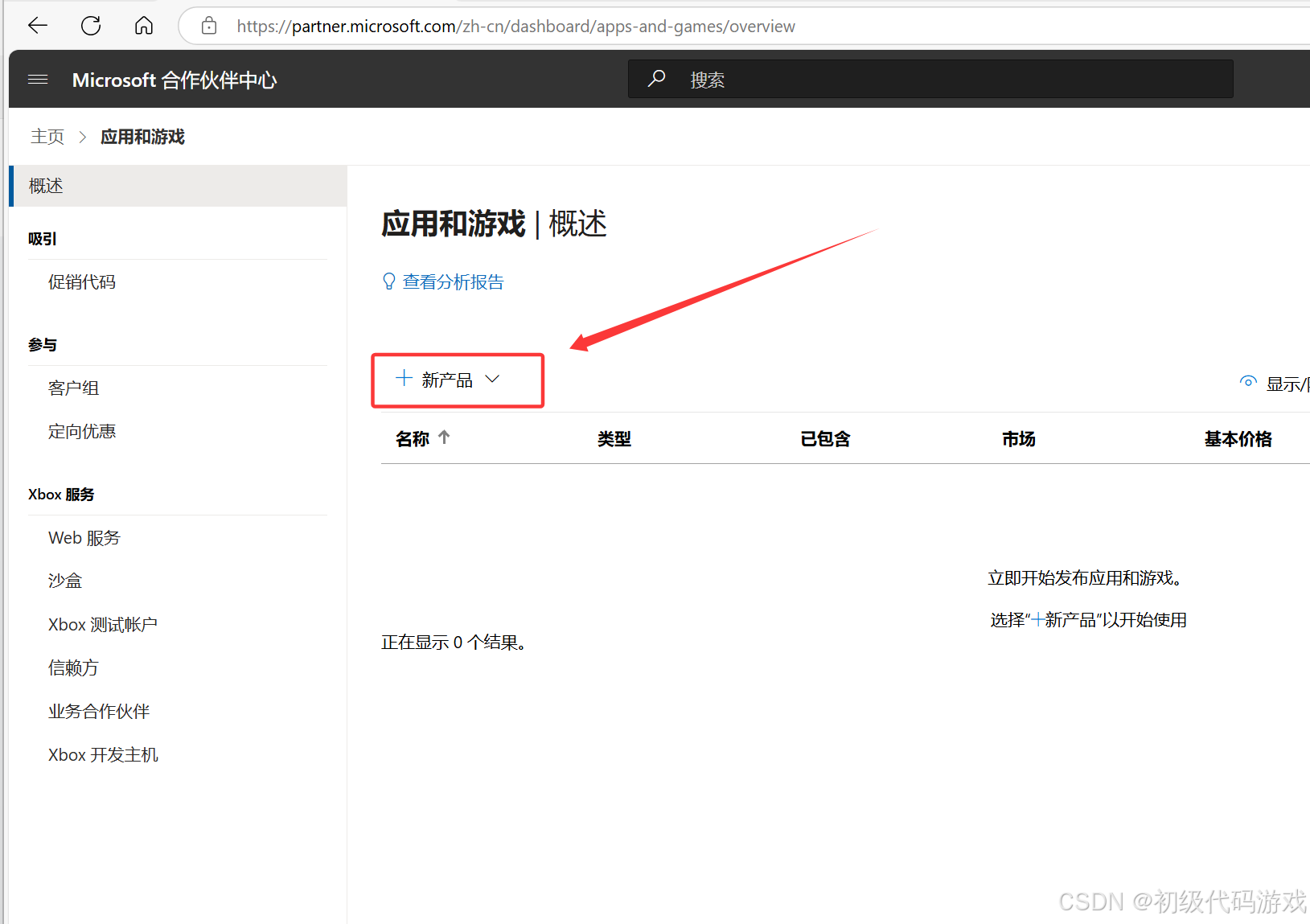1310x924 pixels.
Task: Click the 市场 column header
Action: [x=1019, y=439]
